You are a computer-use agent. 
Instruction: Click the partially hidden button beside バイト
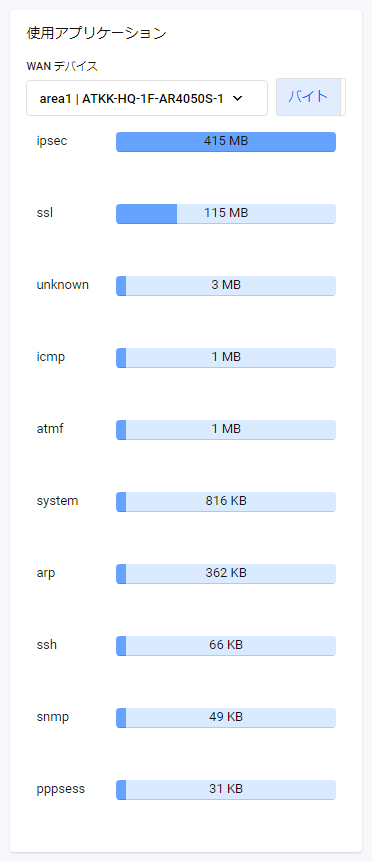pyautogui.click(x=343, y=97)
